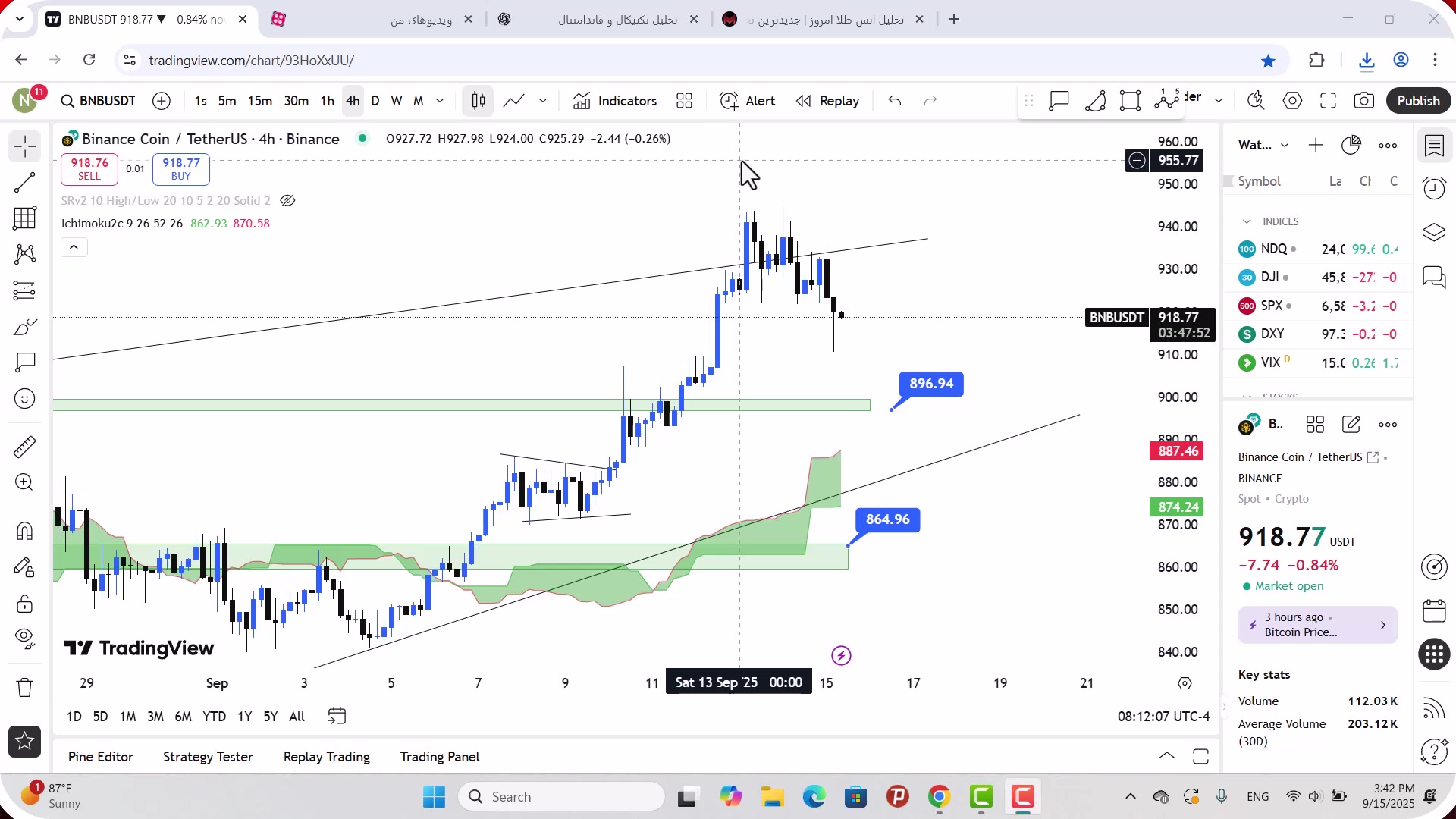
Task: Open symbol search for BNBUSDT
Action: 99,101
